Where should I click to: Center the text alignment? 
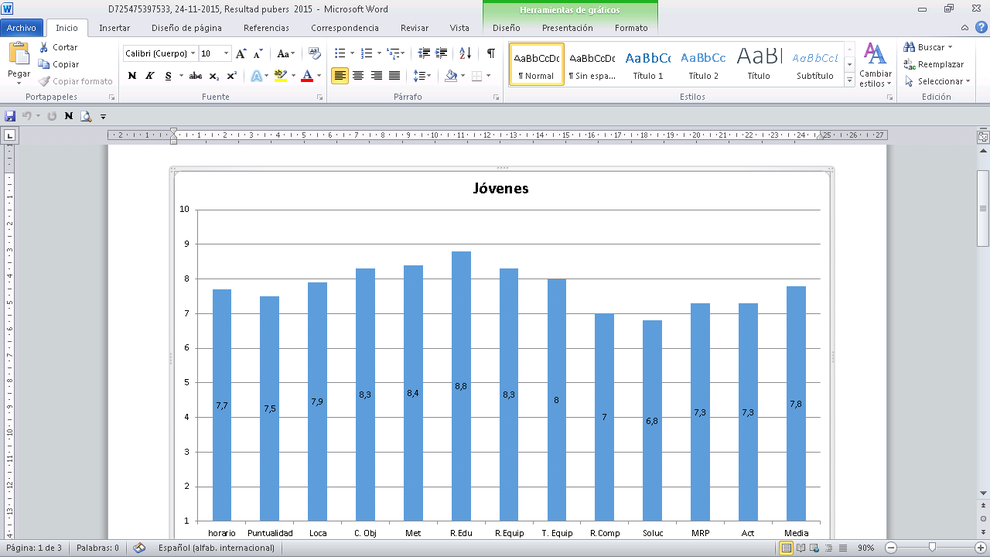click(358, 76)
